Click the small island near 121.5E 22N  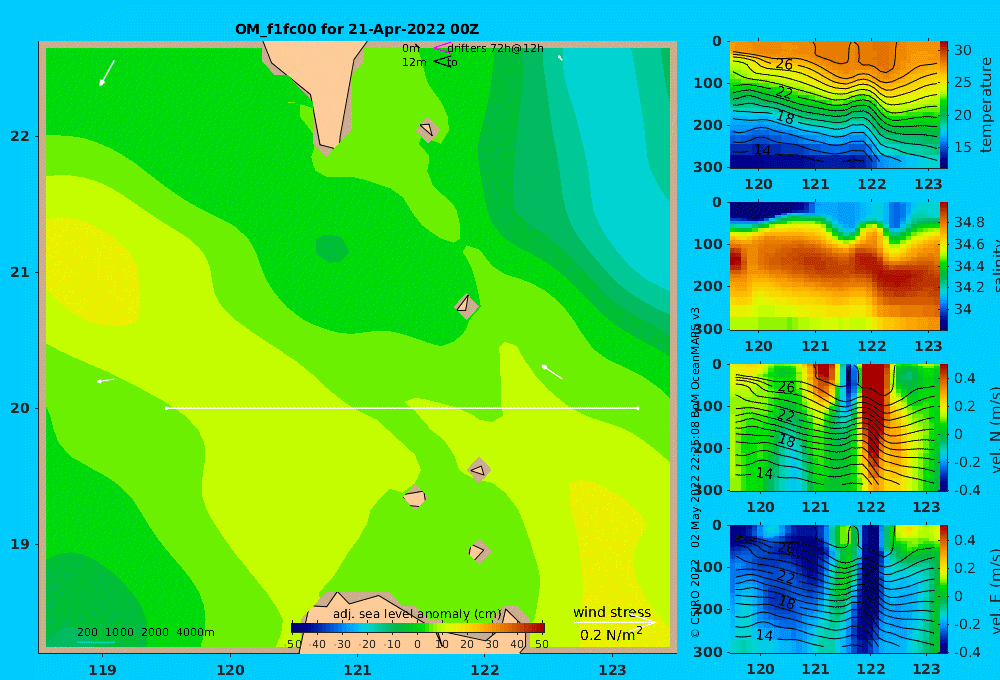coord(428,130)
